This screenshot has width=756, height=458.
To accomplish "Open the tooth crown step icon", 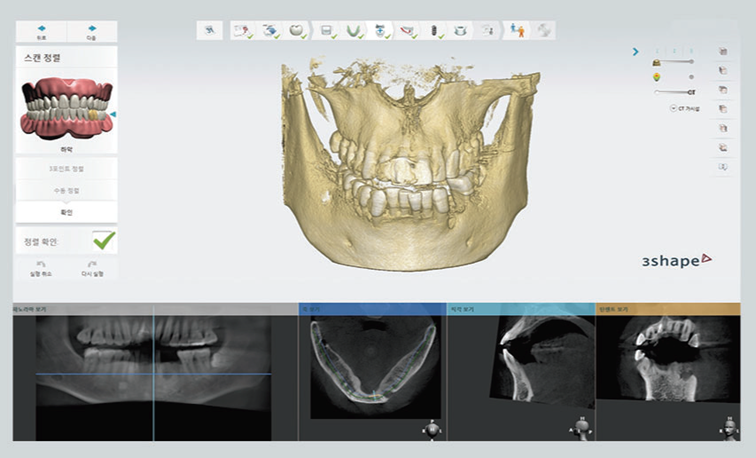I will [297, 30].
